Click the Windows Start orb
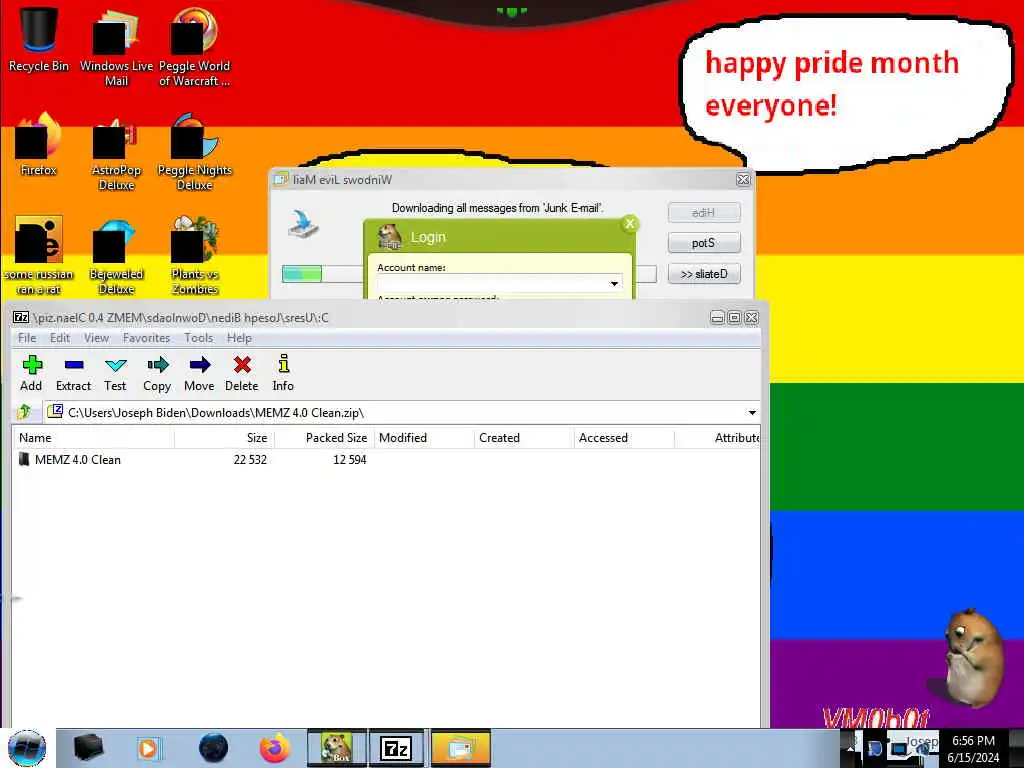 [27, 748]
